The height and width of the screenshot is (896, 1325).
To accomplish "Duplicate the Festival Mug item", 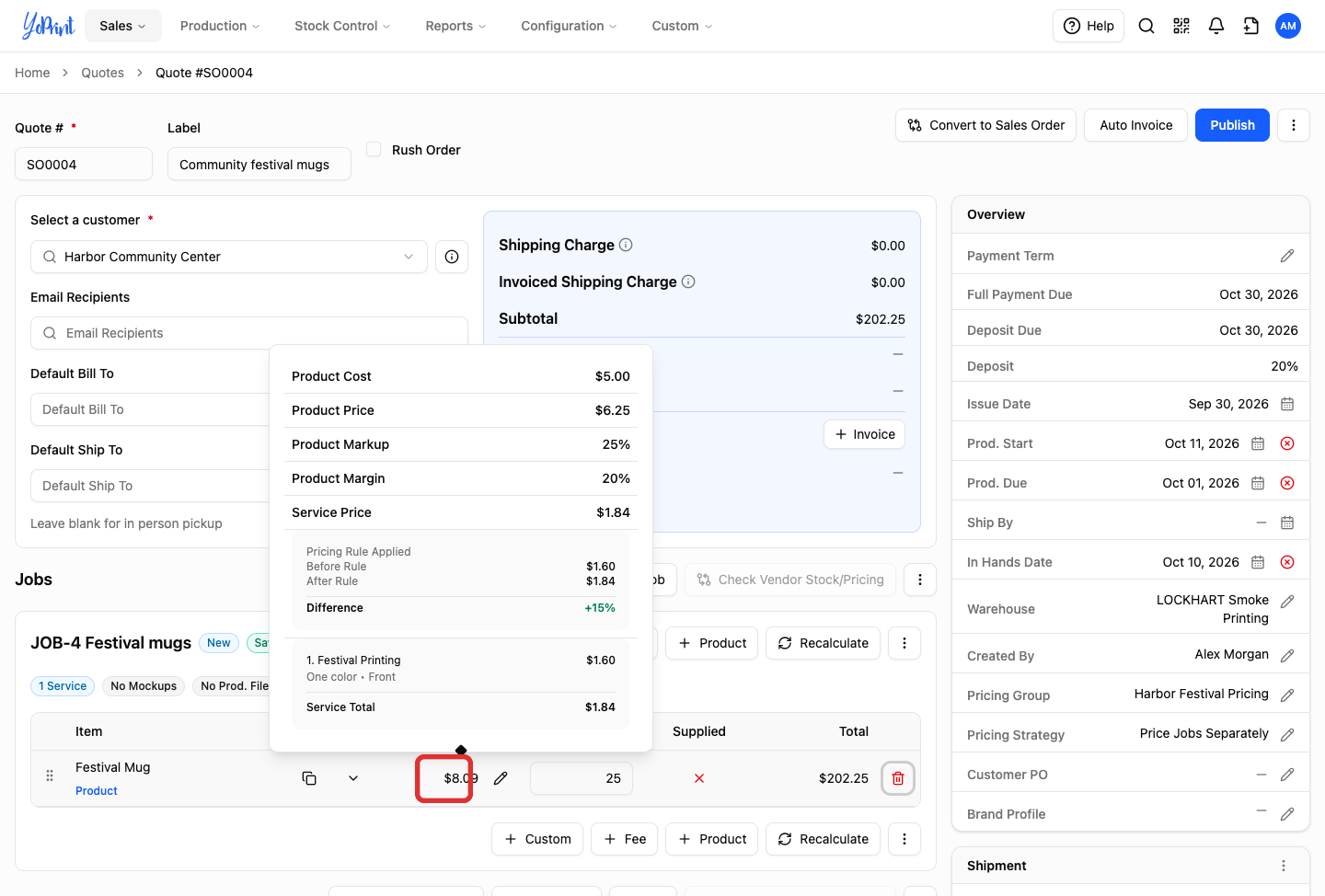I will (309, 778).
